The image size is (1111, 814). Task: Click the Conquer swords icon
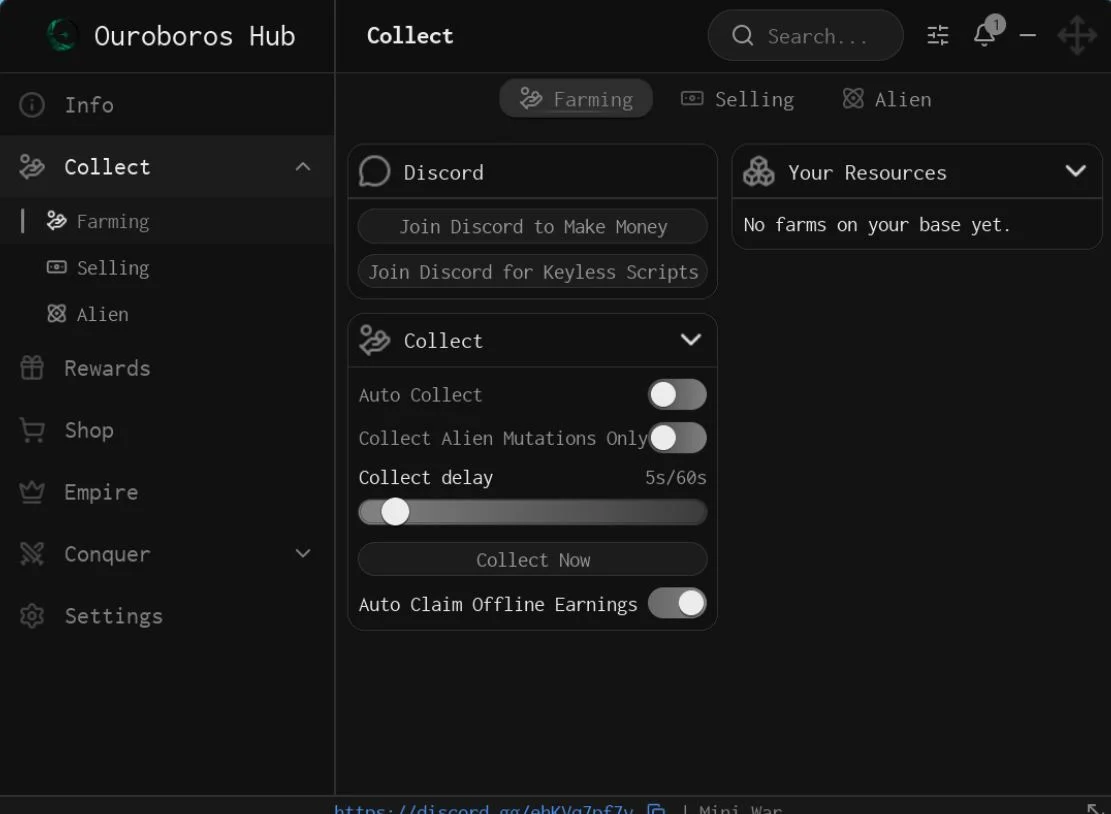[32, 554]
